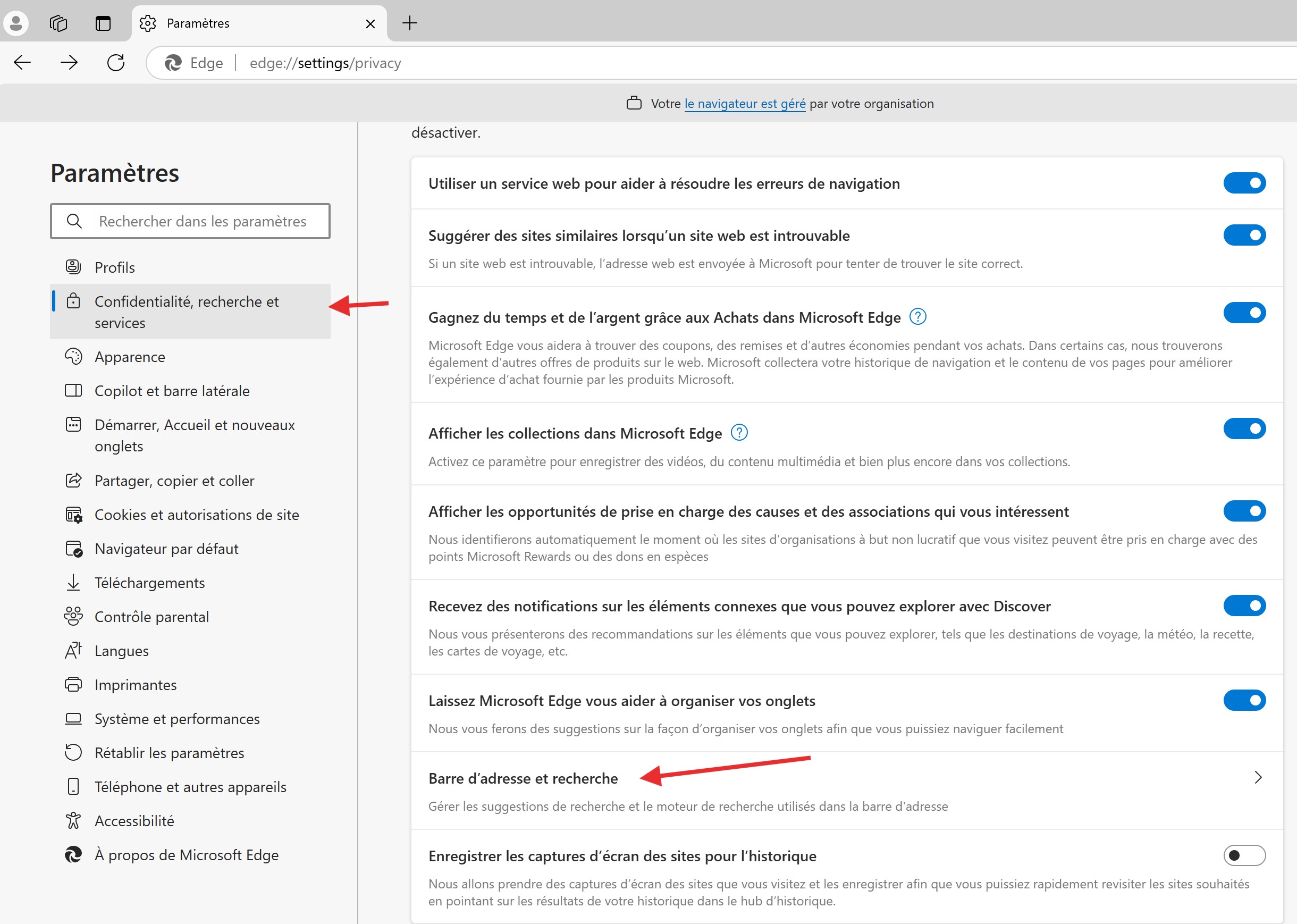This screenshot has width=1297, height=924.
Task: Open the Profils settings section
Action: (x=190, y=267)
